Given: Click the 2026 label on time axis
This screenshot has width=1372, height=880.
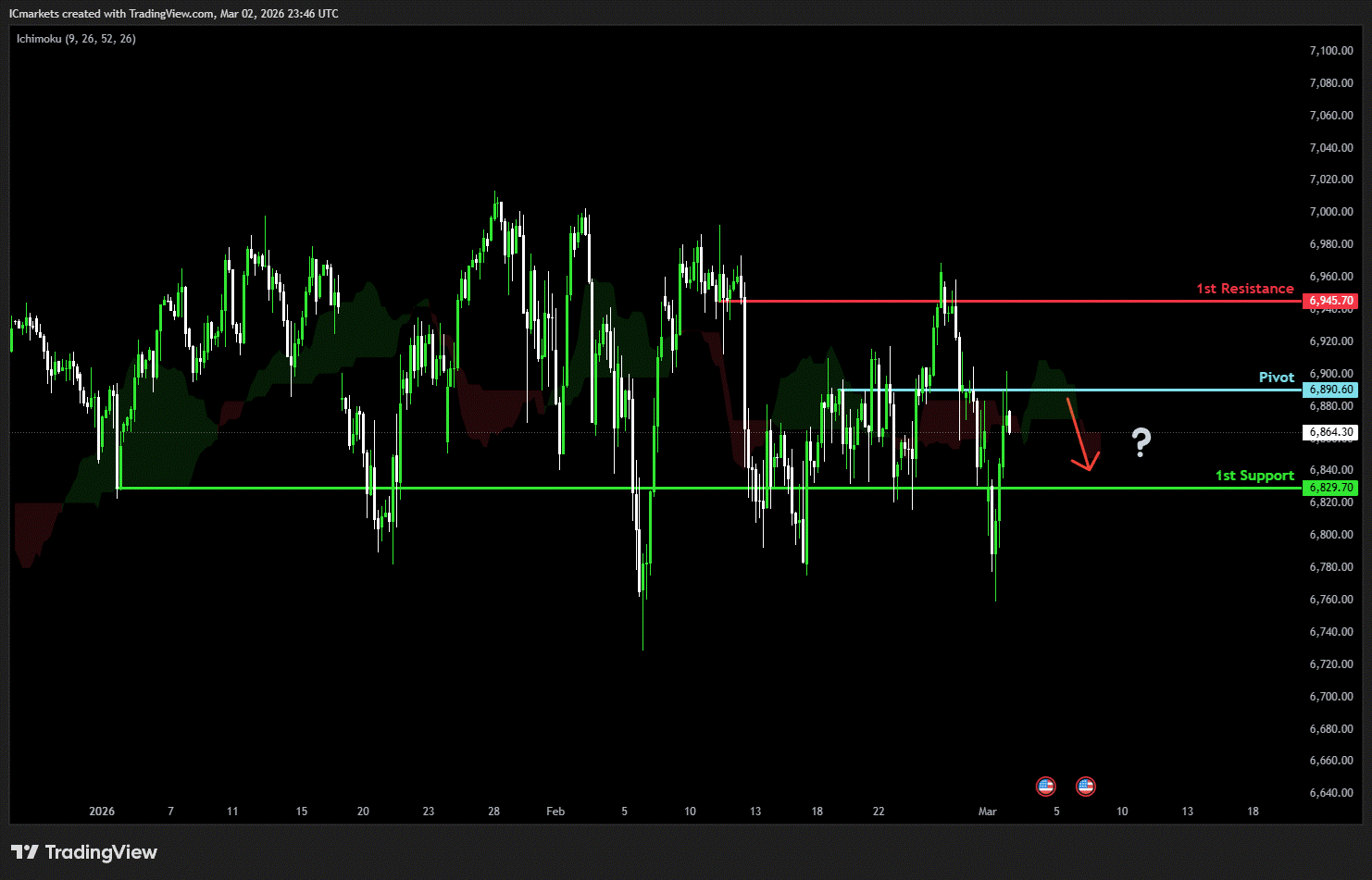Looking at the screenshot, I should point(102,812).
